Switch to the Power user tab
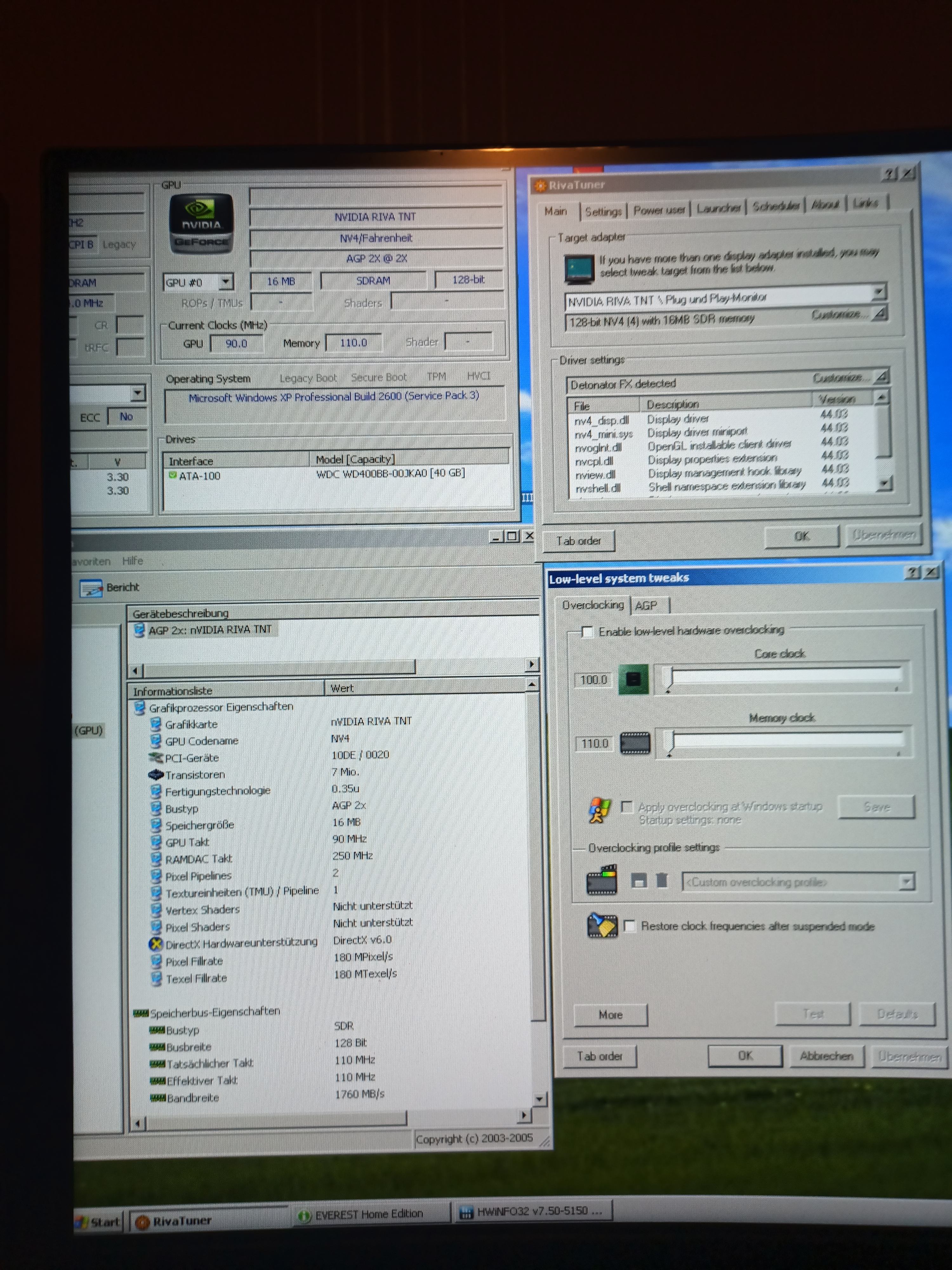The height and width of the screenshot is (1270, 952). point(659,210)
